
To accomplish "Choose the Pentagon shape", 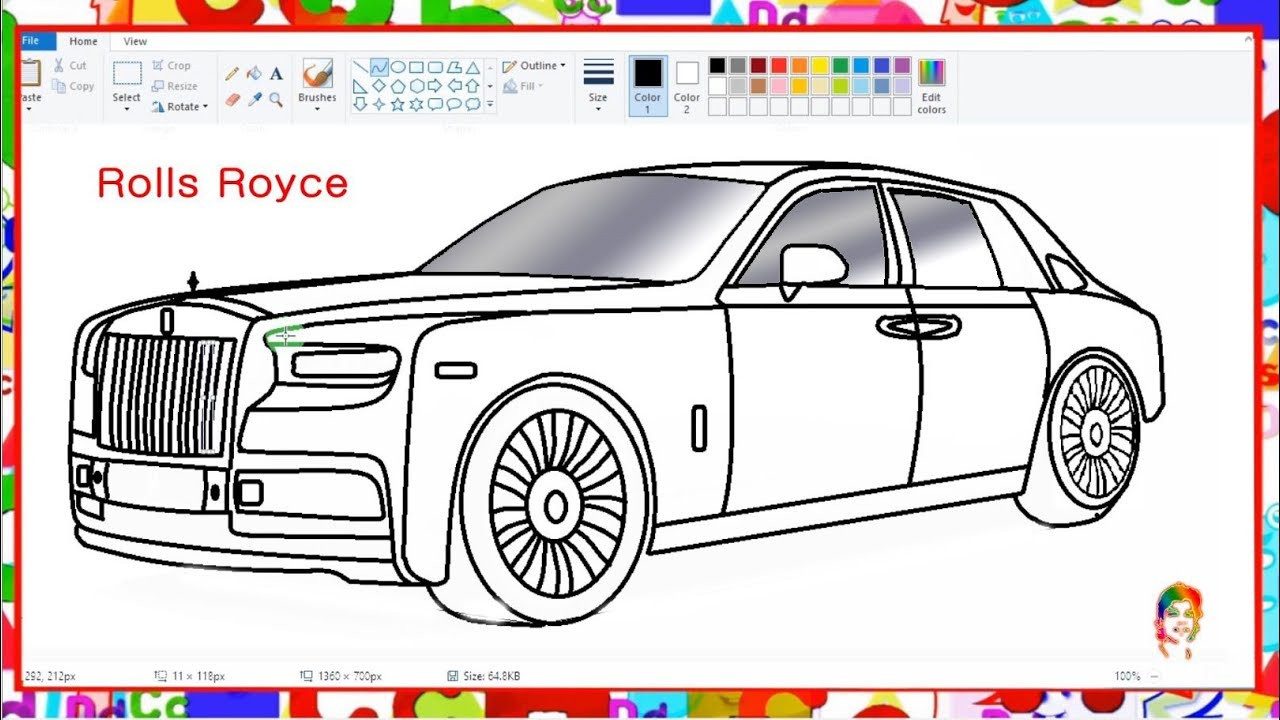I will pos(398,86).
